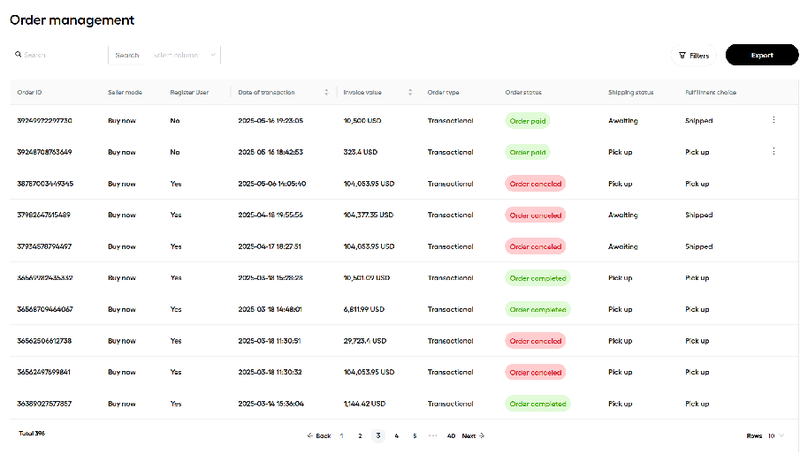Viewport: 800px width, 454px height.
Task: Click the search magnifier icon
Action: (x=18, y=54)
